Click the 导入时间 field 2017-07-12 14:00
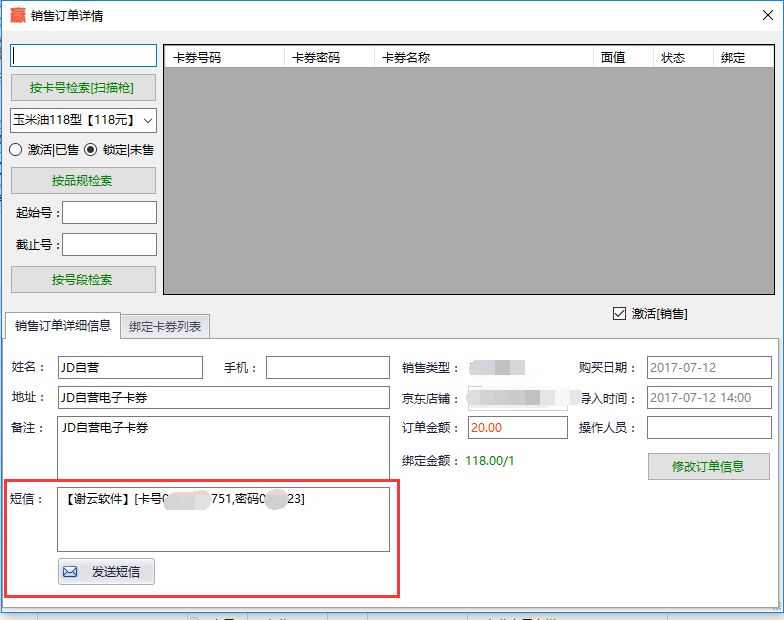 tap(709, 398)
